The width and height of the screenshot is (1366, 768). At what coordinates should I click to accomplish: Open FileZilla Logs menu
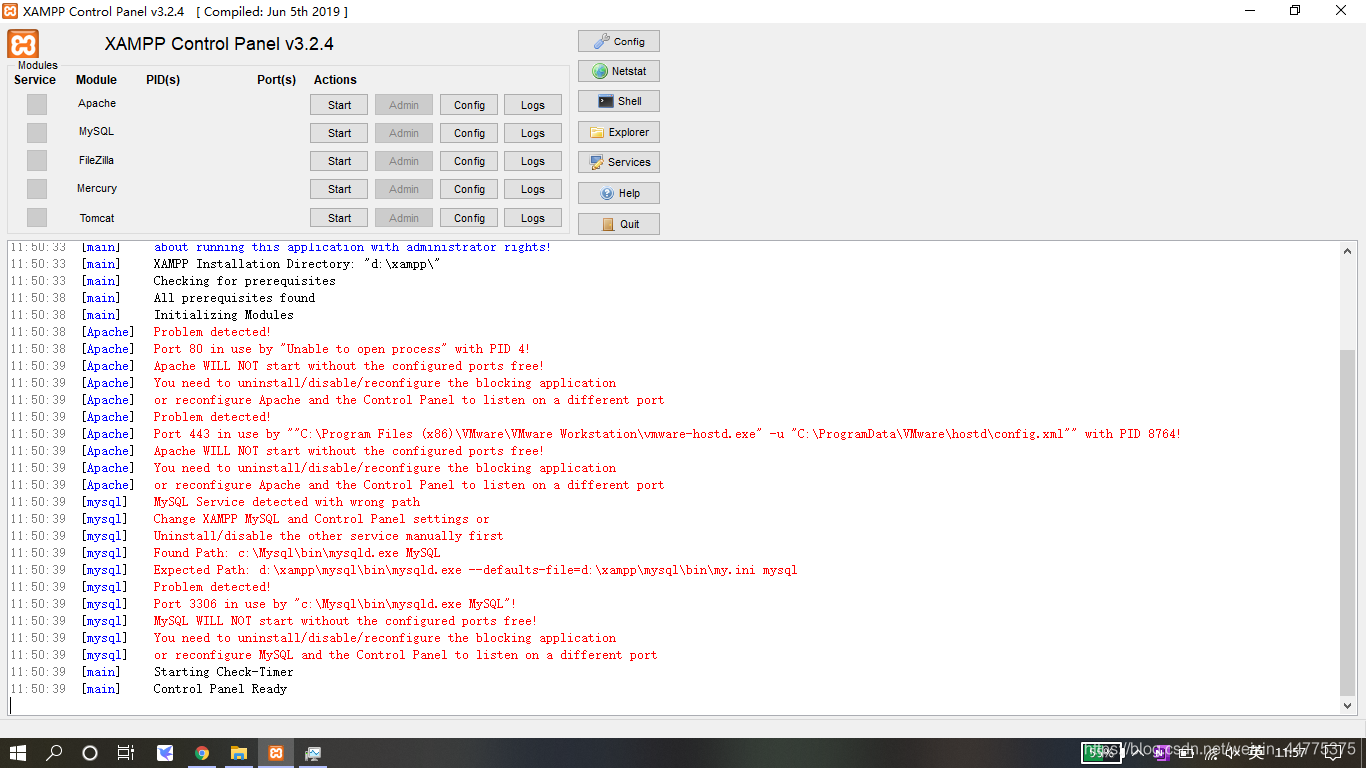click(x=533, y=161)
